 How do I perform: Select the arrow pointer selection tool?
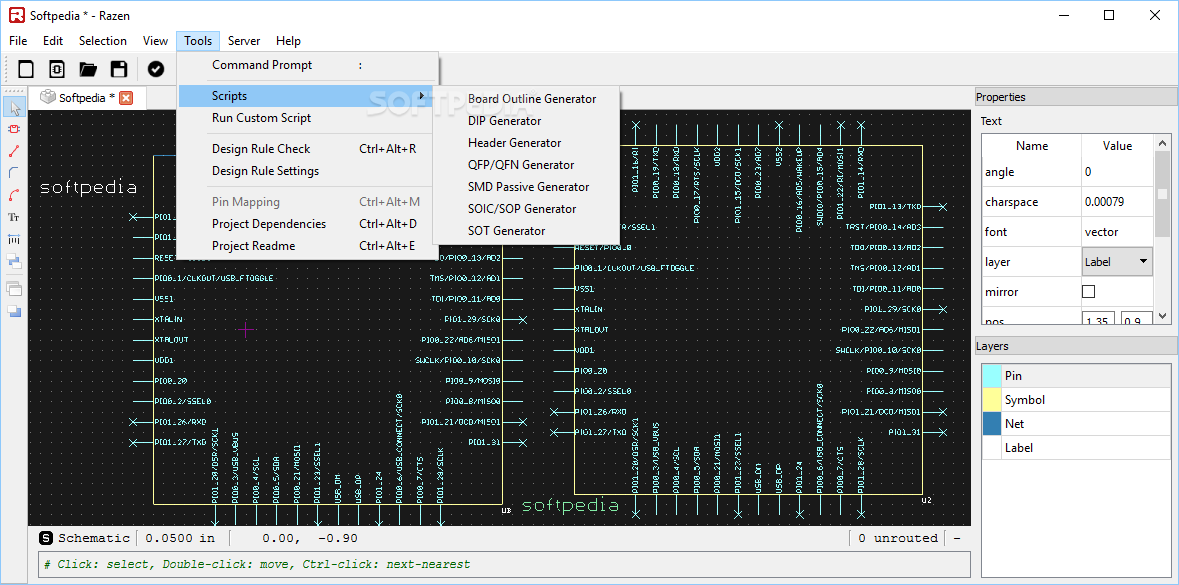[14, 107]
